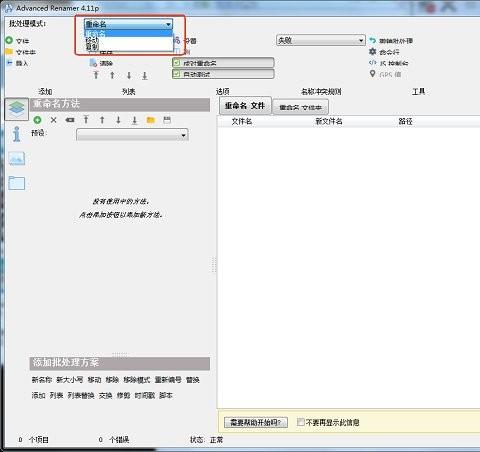Sort by 新文件名 column header
Screen dimensions: 480x452
point(329,121)
